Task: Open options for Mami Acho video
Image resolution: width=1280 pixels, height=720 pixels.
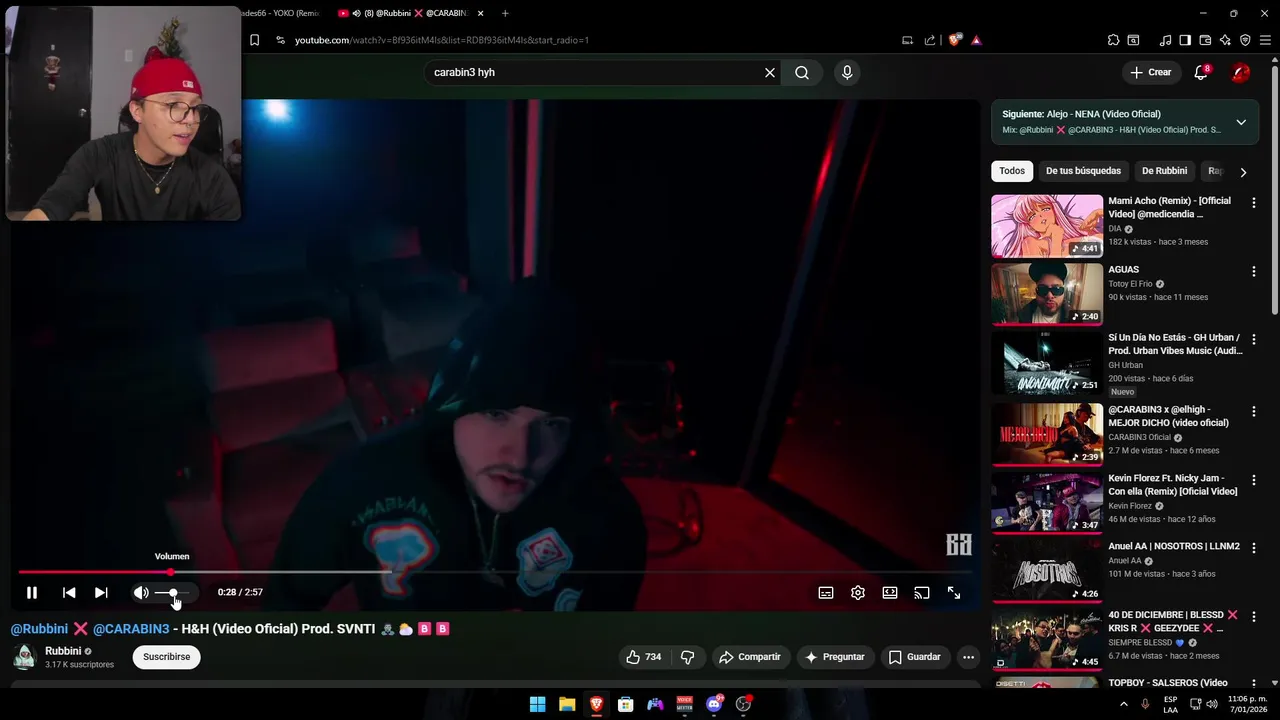Action: pos(1253,203)
